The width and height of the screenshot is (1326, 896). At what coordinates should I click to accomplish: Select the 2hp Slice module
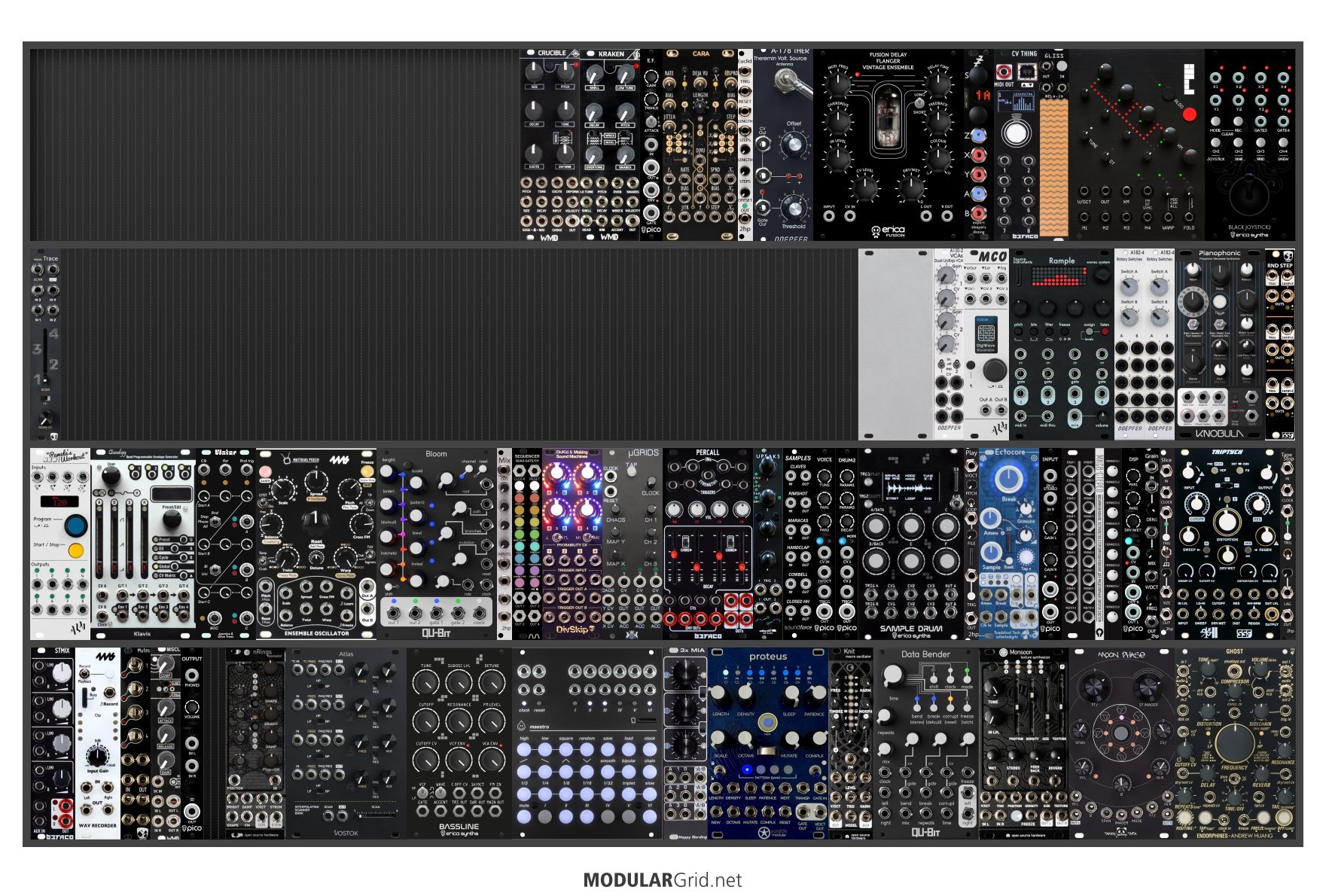click(1167, 544)
